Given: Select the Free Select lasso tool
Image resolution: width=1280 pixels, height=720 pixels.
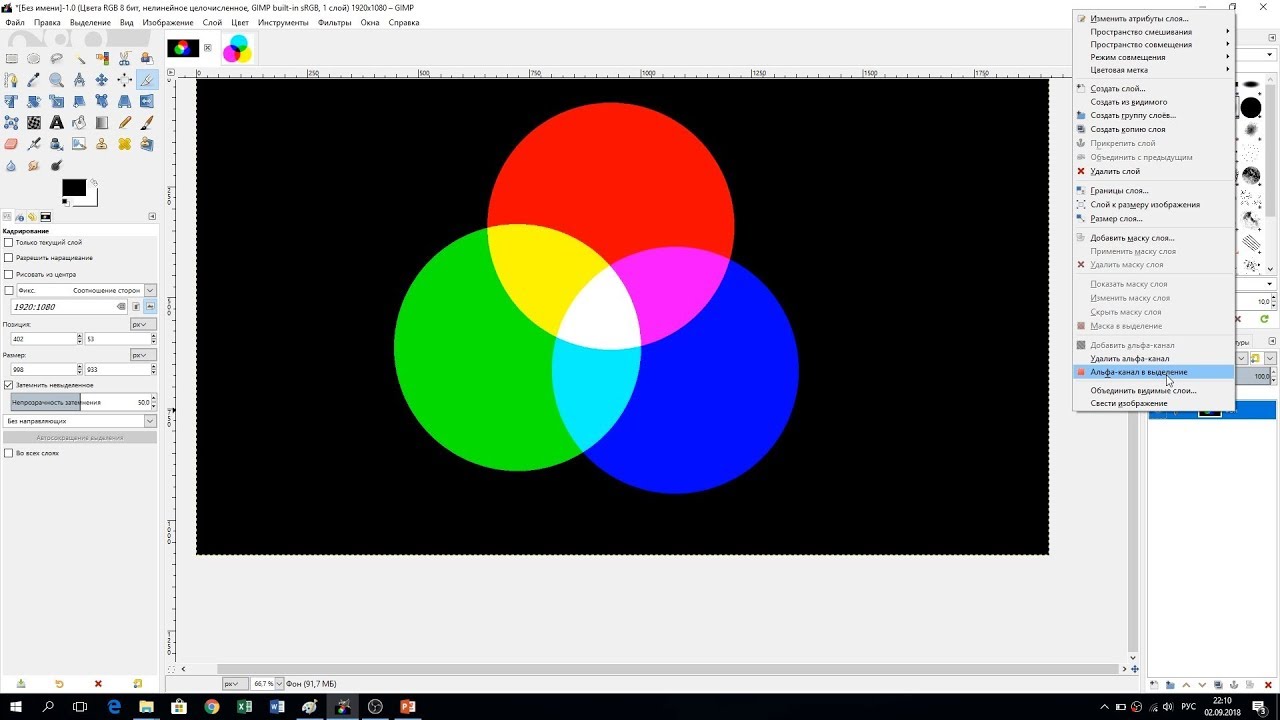Looking at the screenshot, I should [56, 58].
